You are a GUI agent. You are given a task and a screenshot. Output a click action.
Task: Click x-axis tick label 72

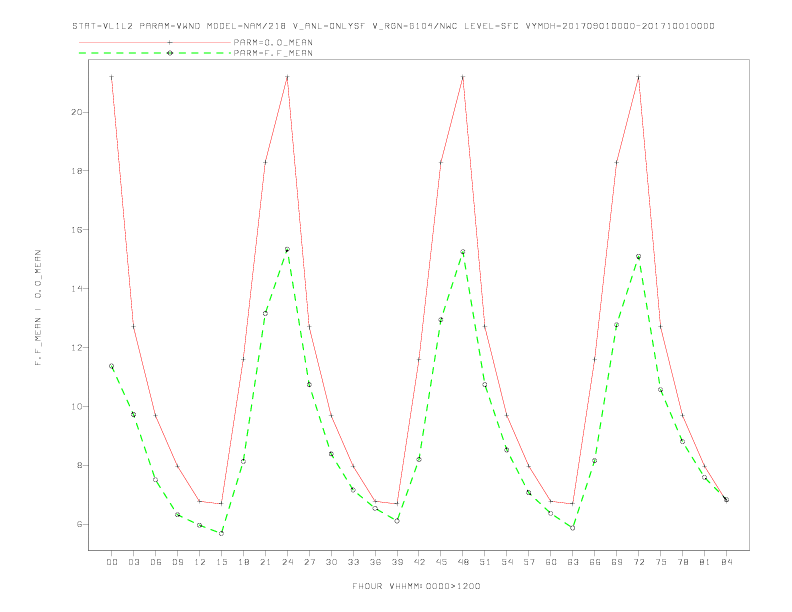(638, 562)
